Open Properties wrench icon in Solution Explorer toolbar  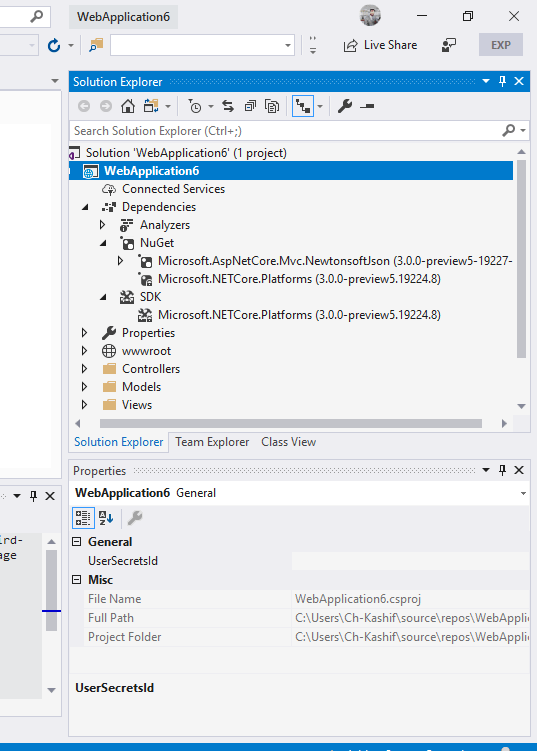(345, 106)
